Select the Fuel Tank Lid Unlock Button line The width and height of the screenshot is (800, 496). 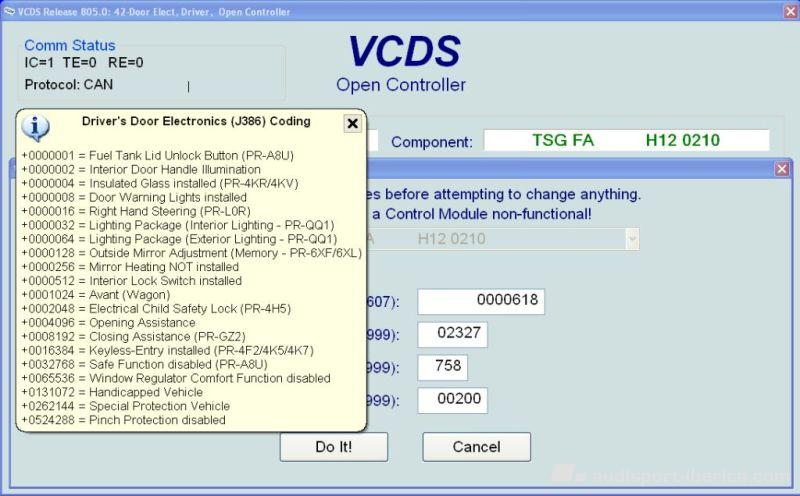click(158, 156)
